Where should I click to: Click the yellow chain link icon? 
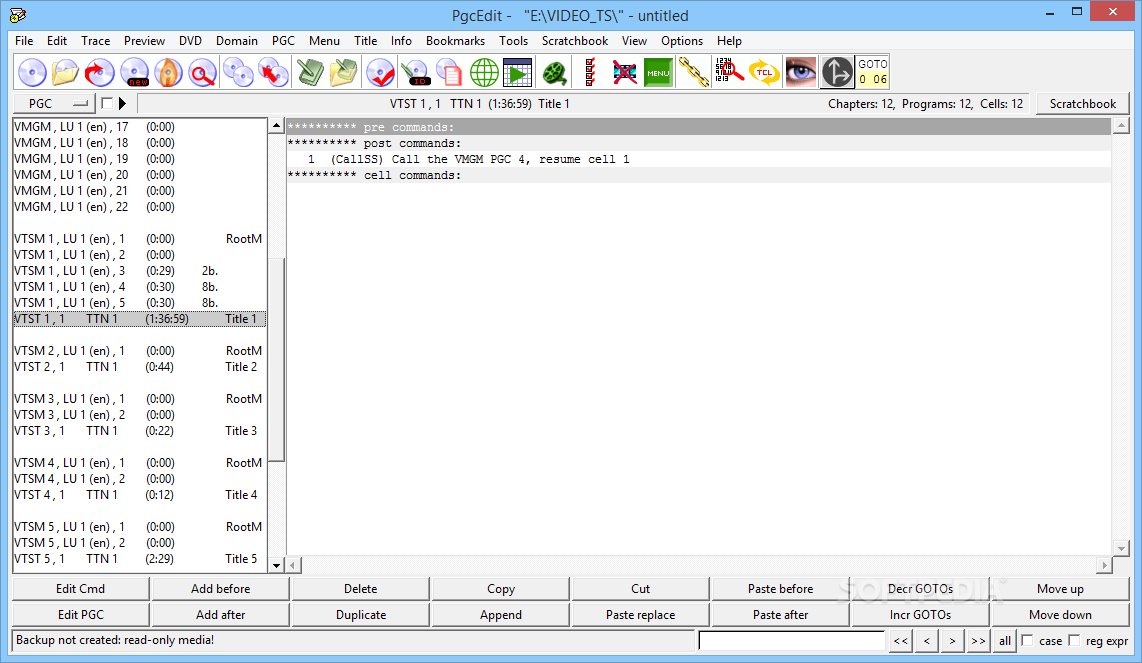[x=693, y=72]
